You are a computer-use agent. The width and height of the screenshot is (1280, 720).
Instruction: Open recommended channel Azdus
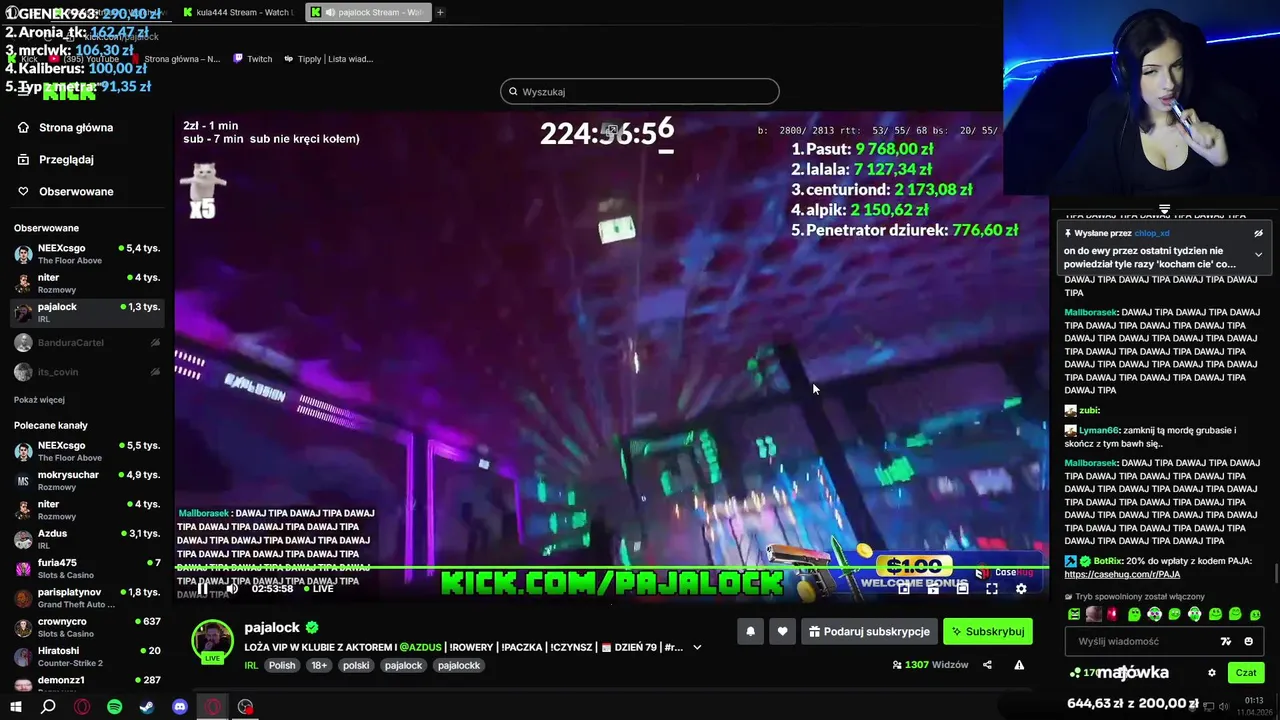coord(88,539)
